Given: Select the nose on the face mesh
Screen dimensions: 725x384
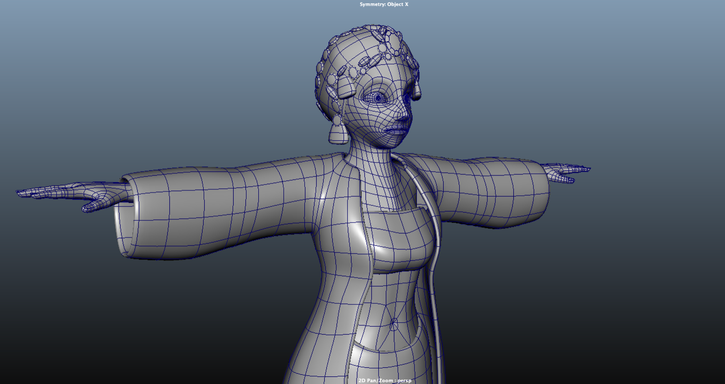Looking at the screenshot, I should click(x=405, y=112).
